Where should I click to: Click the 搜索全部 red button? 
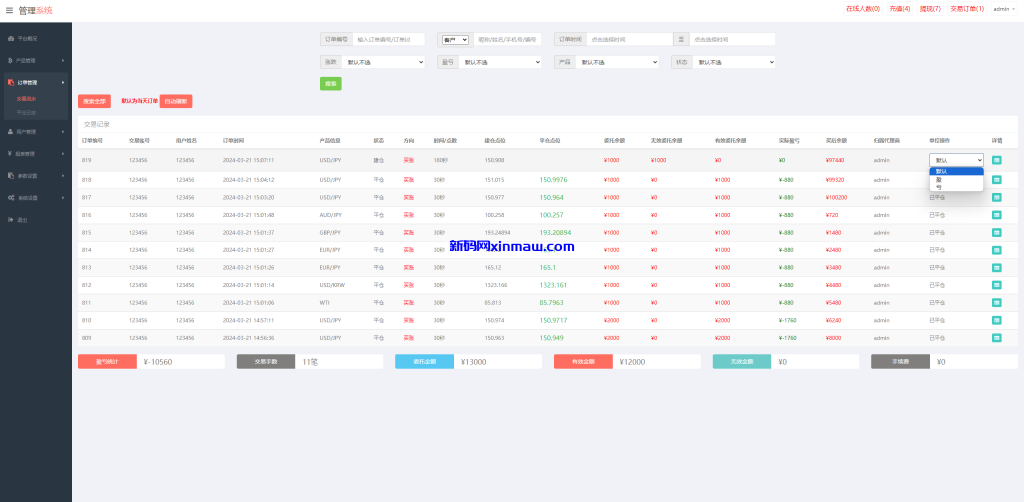click(94, 101)
